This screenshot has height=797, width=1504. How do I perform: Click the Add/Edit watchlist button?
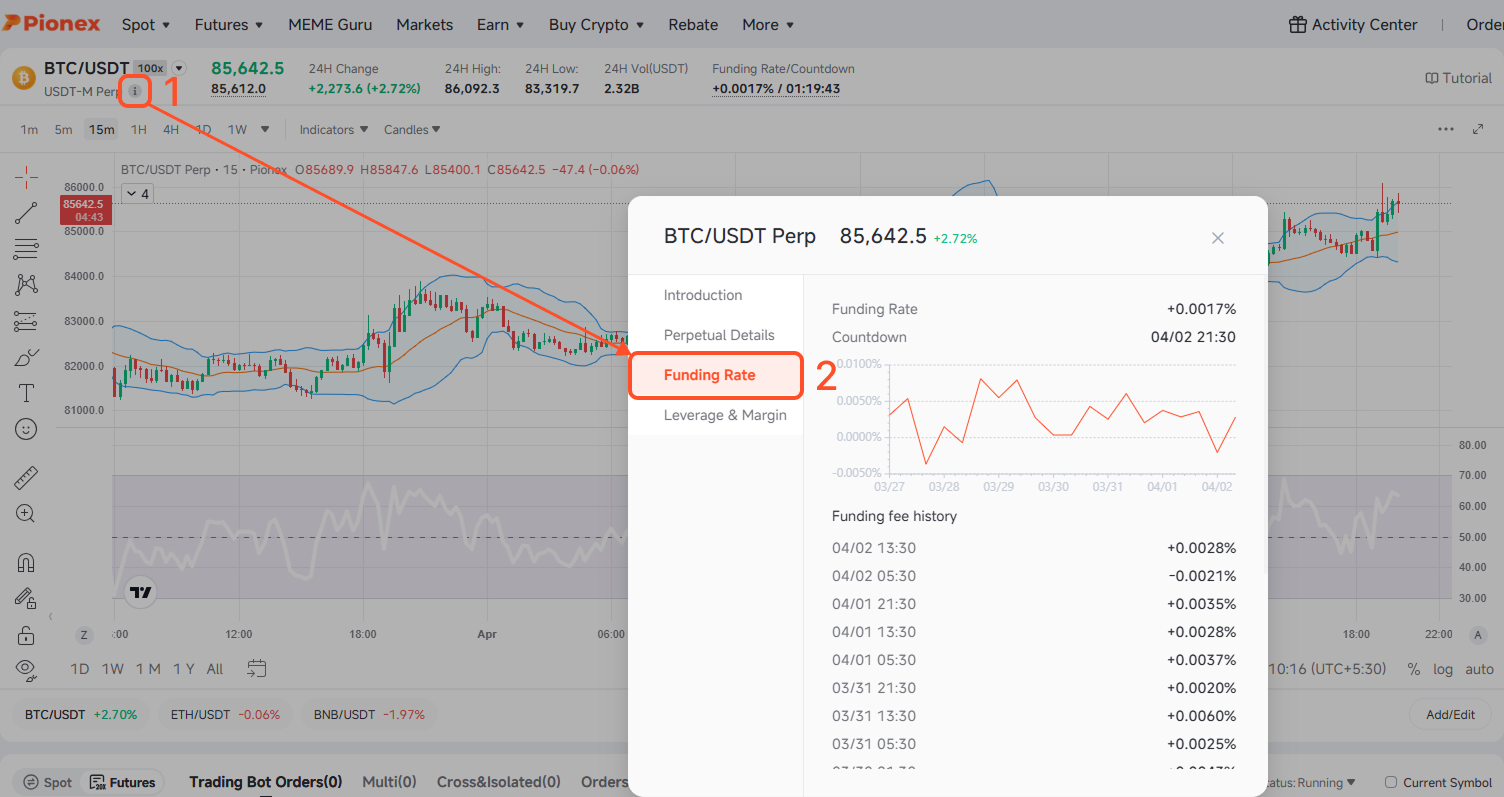(1450, 715)
